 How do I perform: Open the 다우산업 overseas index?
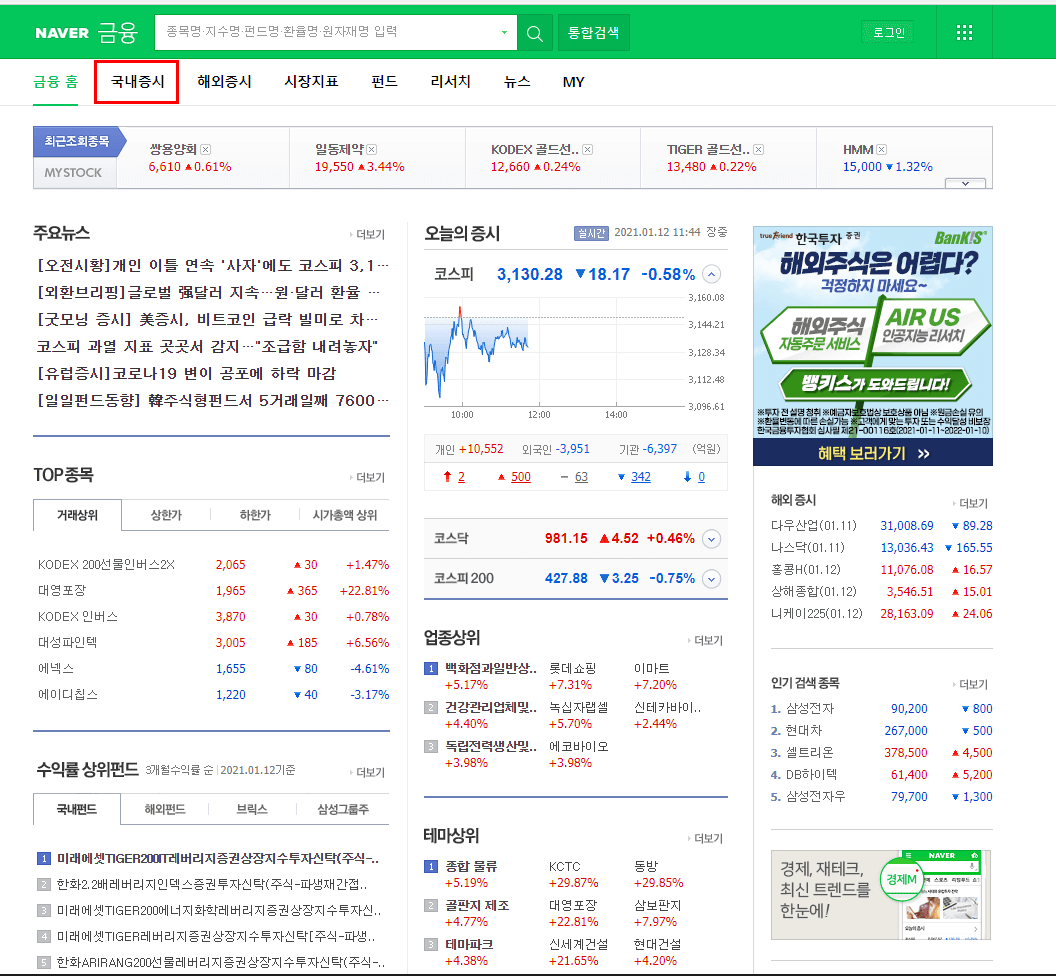814,525
